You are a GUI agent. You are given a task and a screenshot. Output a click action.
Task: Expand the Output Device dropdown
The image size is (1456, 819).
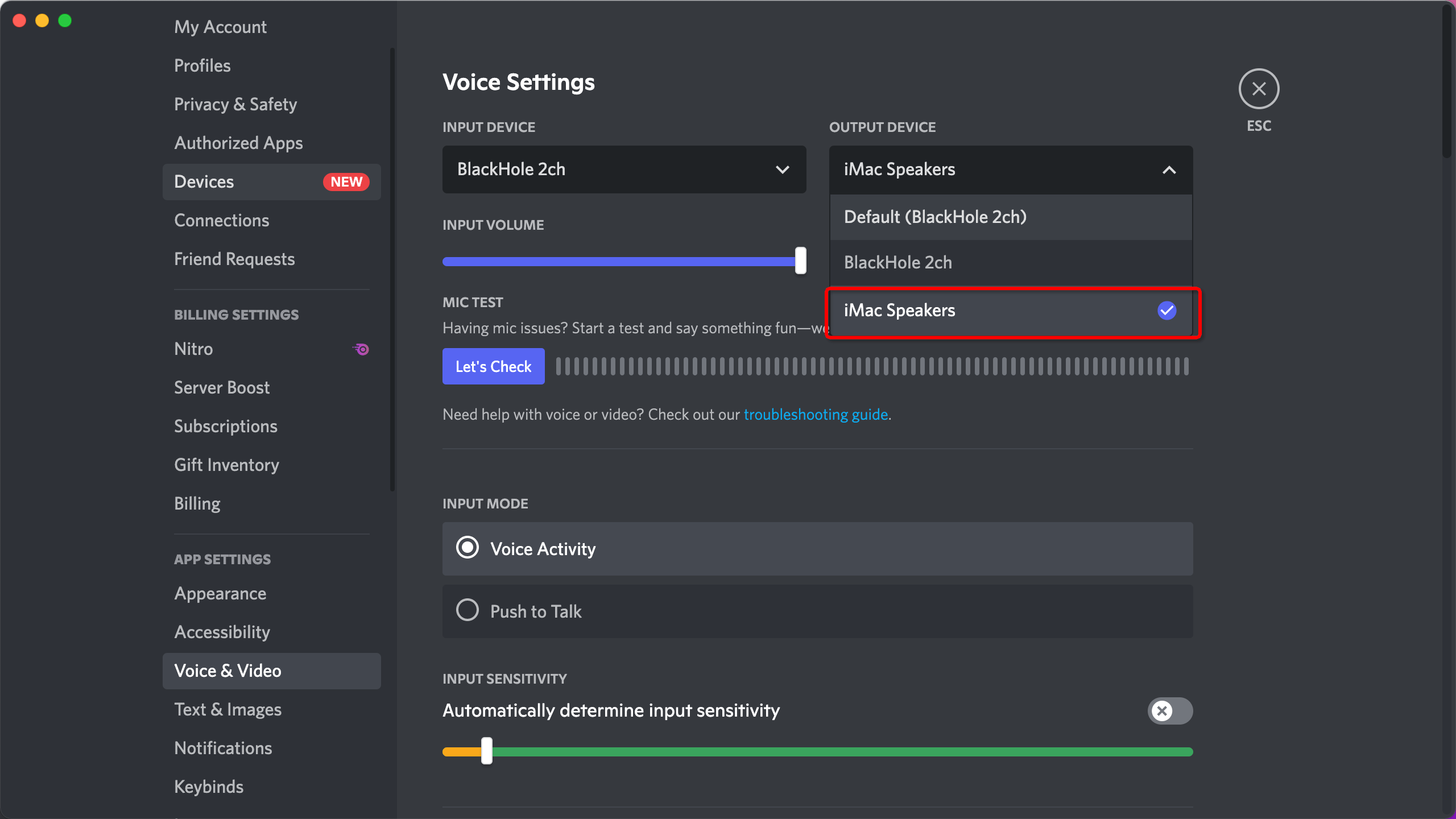pyautogui.click(x=1011, y=168)
